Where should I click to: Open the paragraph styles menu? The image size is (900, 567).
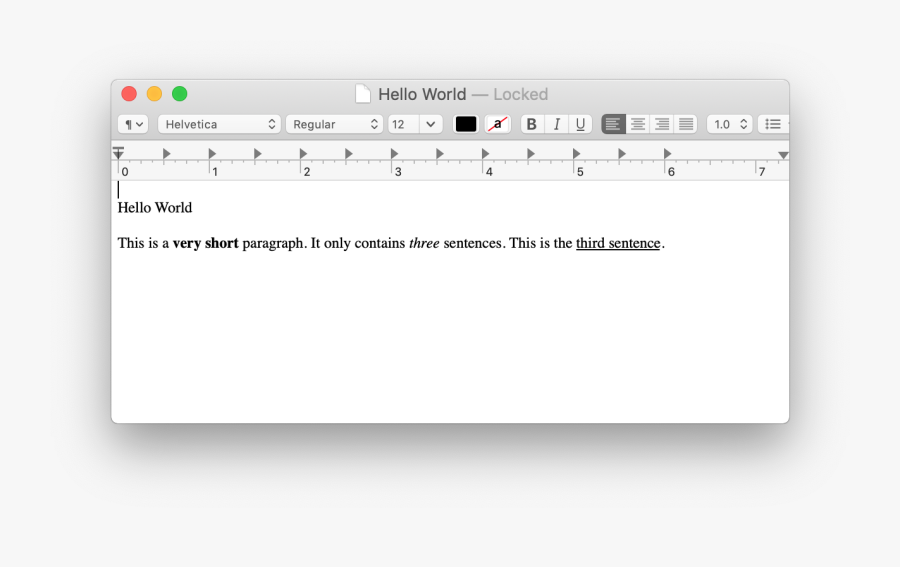click(x=133, y=124)
